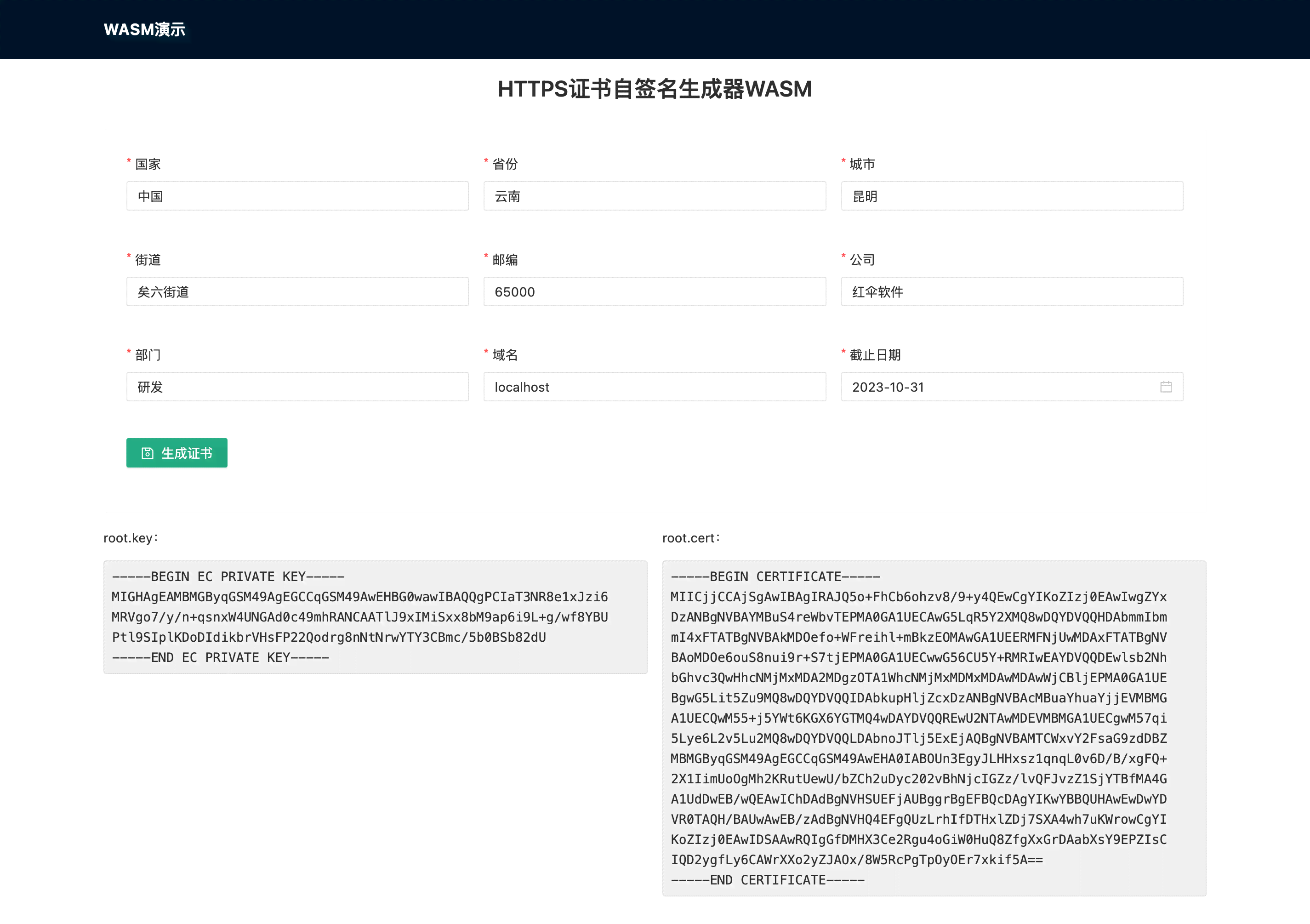Click the certificate line starting bGhvc3QwHhcNMjMx
This screenshot has height=924, width=1310.
click(918, 678)
